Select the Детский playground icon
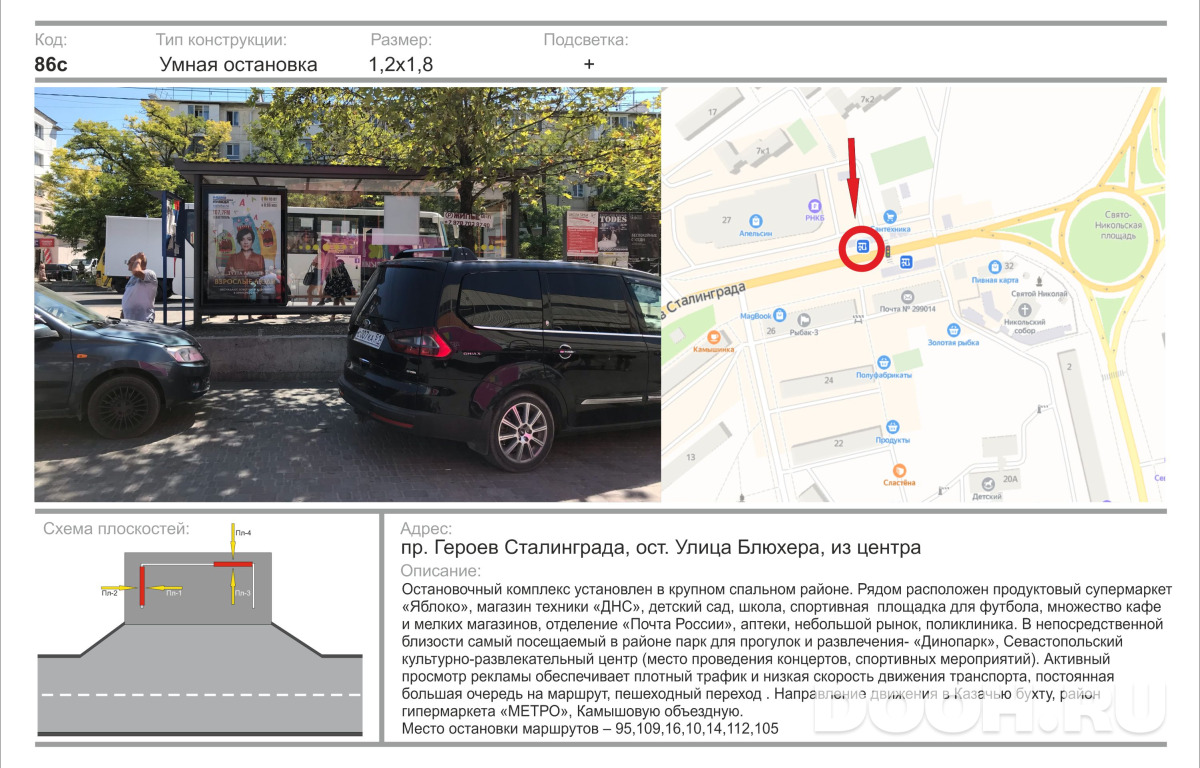This screenshot has height=768, width=1200. click(x=987, y=482)
